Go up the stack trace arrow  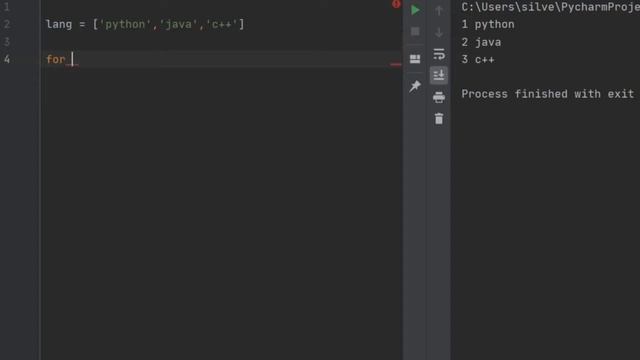click(x=439, y=10)
